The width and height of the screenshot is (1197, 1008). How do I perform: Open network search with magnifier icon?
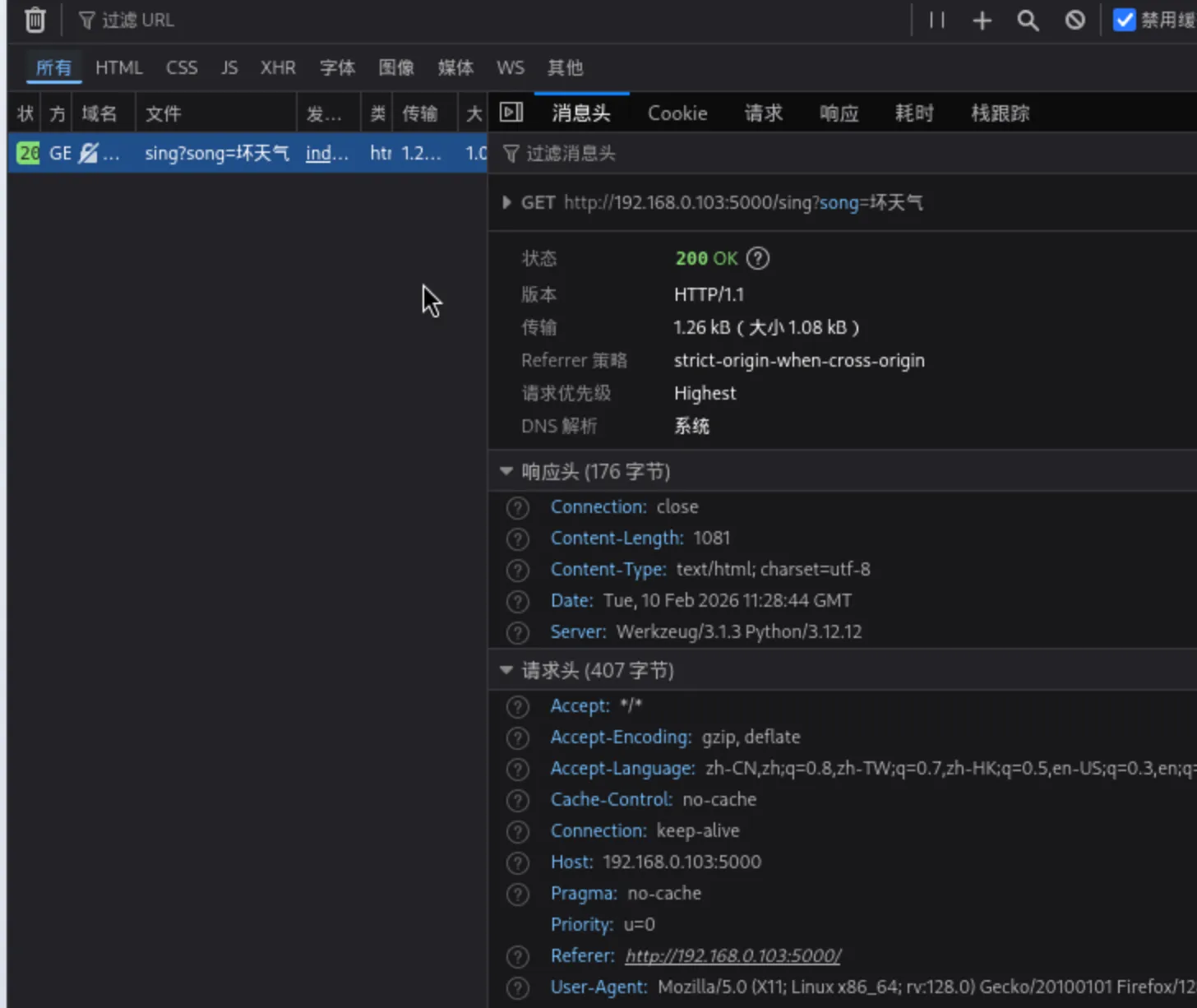(1028, 20)
